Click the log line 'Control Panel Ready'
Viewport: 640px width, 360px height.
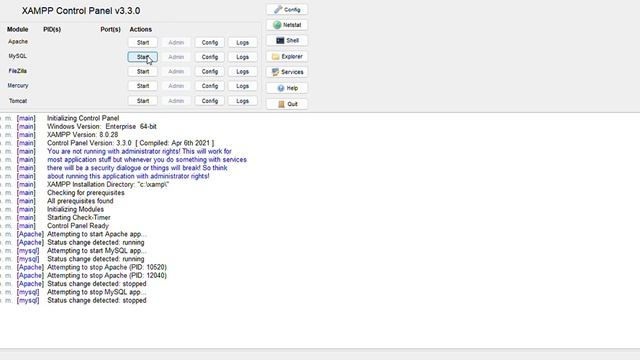(78, 226)
